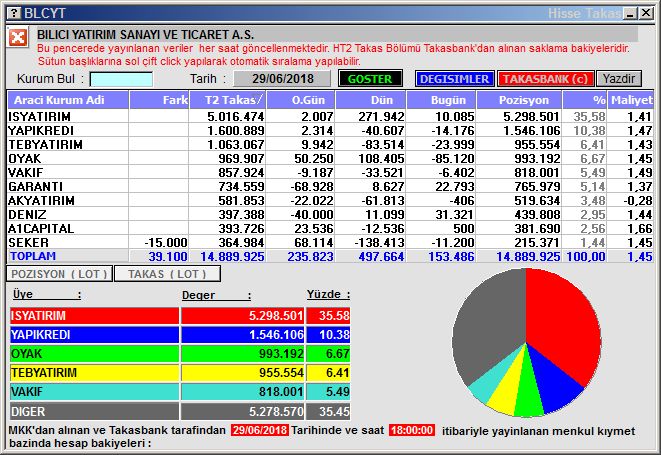Click AKYATIRIM's Maliyet value -0,28
This screenshot has width=661, height=455.
(x=638, y=201)
